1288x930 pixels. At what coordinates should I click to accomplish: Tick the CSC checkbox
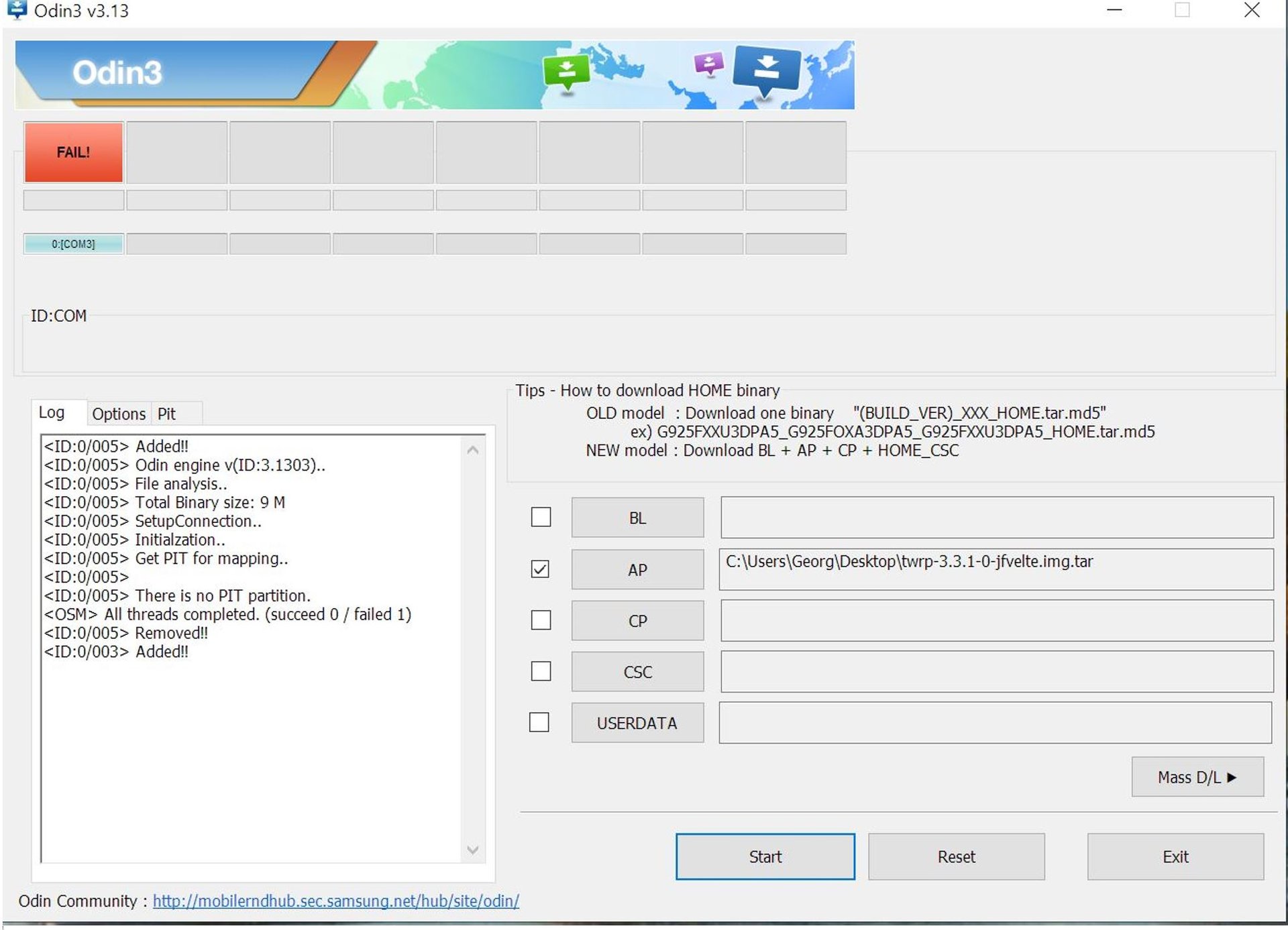[x=541, y=671]
